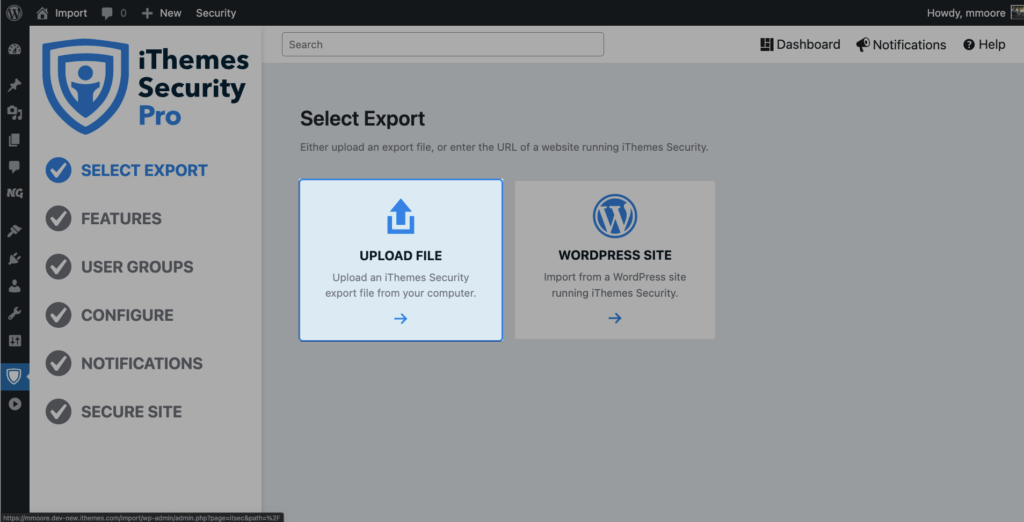1024x522 pixels.
Task: Open the Security admin bar menu
Action: tap(216, 12)
